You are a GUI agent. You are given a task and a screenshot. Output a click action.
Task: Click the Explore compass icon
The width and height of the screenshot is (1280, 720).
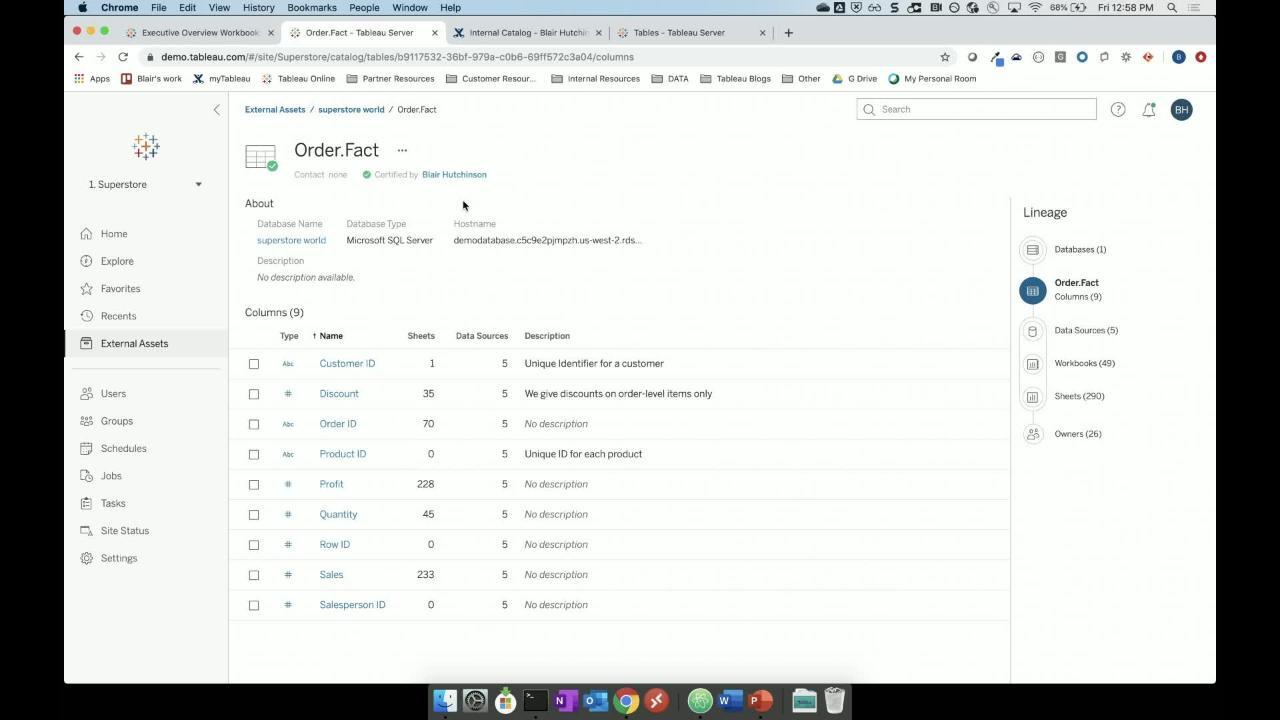(x=86, y=261)
